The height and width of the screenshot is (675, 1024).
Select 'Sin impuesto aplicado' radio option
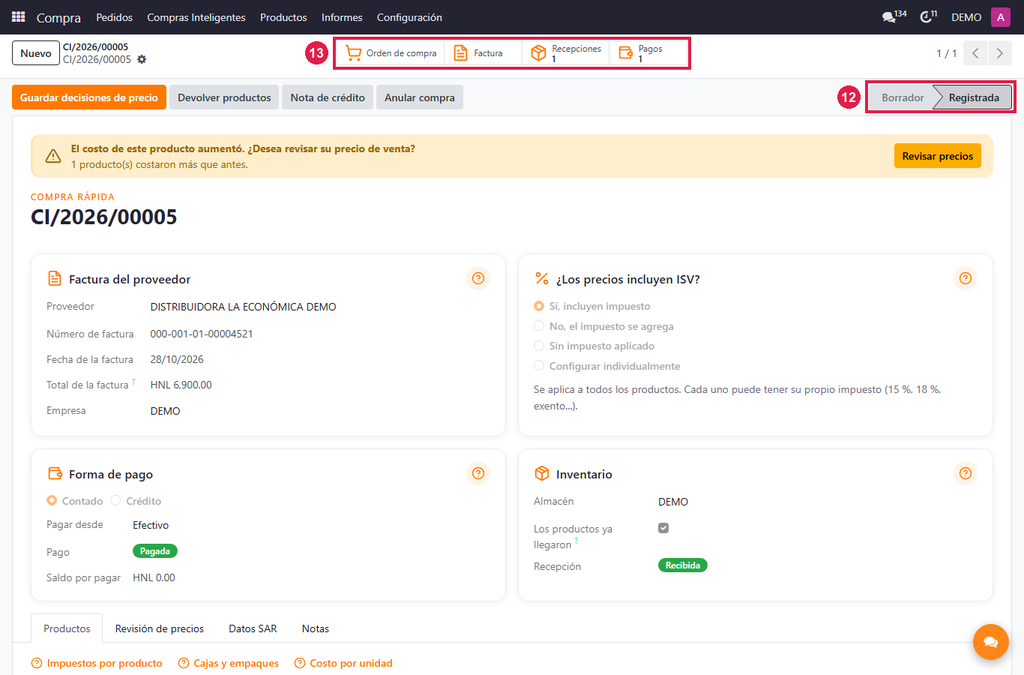coord(539,346)
